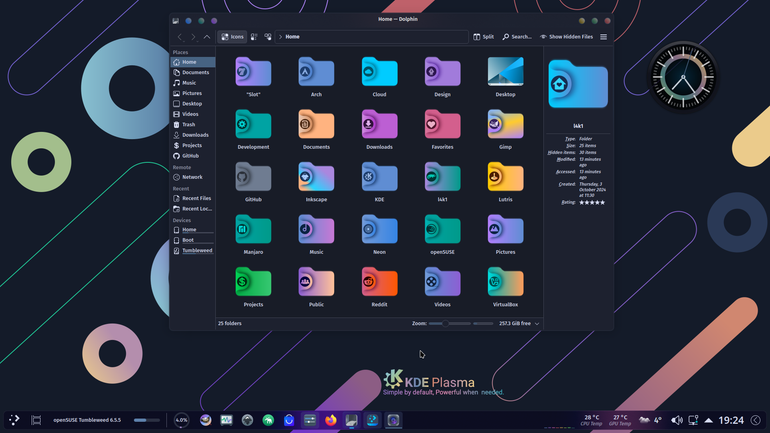Open the Lutris folder
The width and height of the screenshot is (770, 433).
pyautogui.click(x=505, y=179)
